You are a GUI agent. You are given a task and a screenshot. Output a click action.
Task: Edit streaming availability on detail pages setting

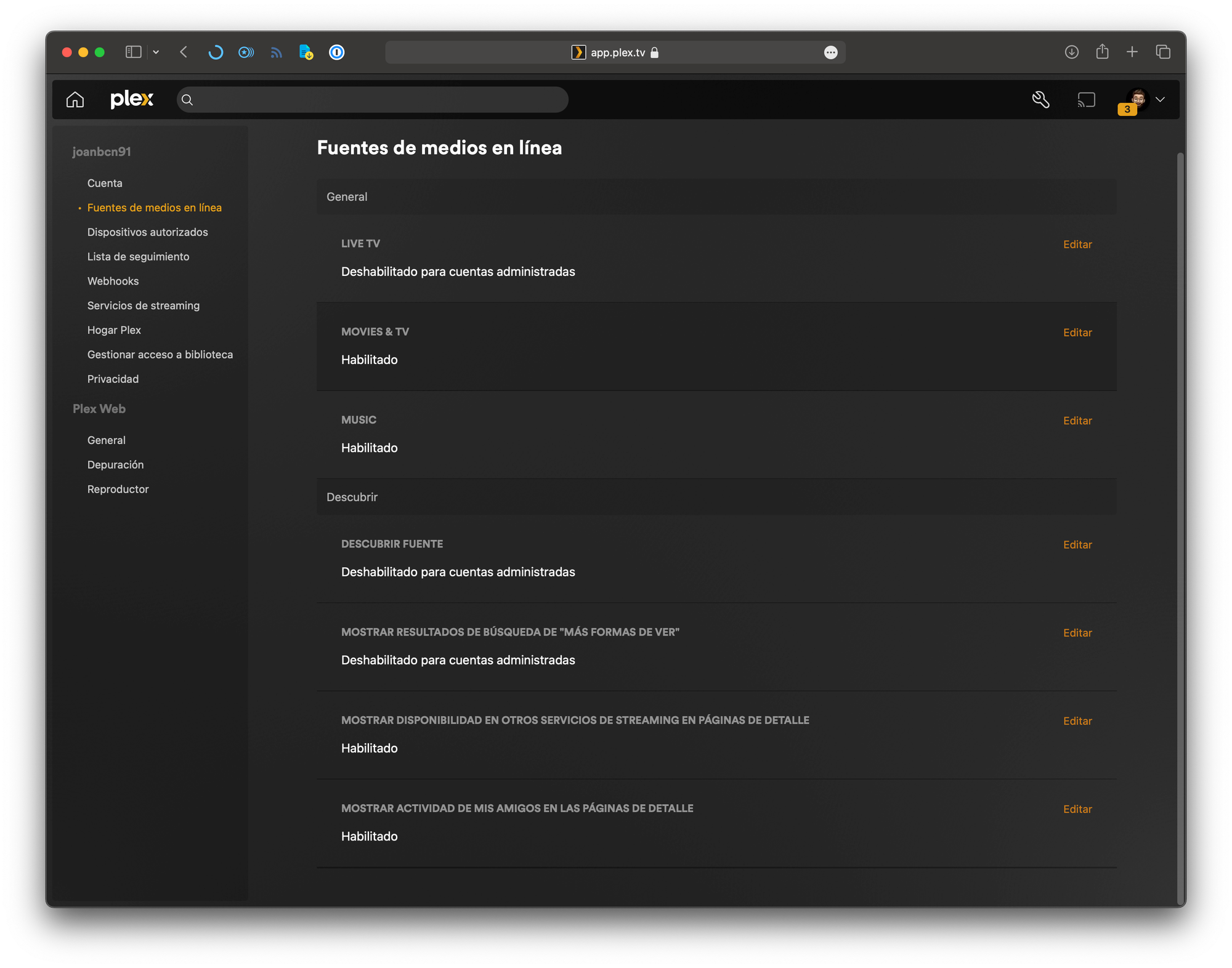pyautogui.click(x=1077, y=721)
